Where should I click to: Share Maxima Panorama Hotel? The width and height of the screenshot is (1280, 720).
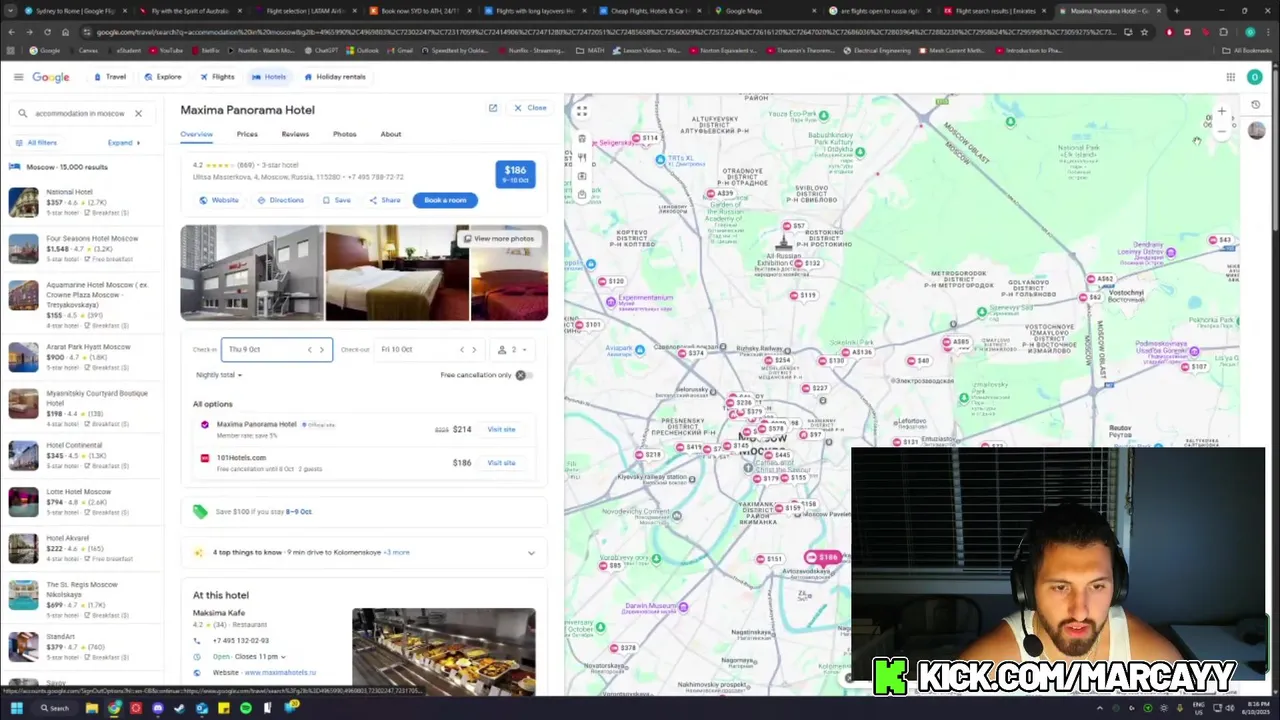pos(385,200)
